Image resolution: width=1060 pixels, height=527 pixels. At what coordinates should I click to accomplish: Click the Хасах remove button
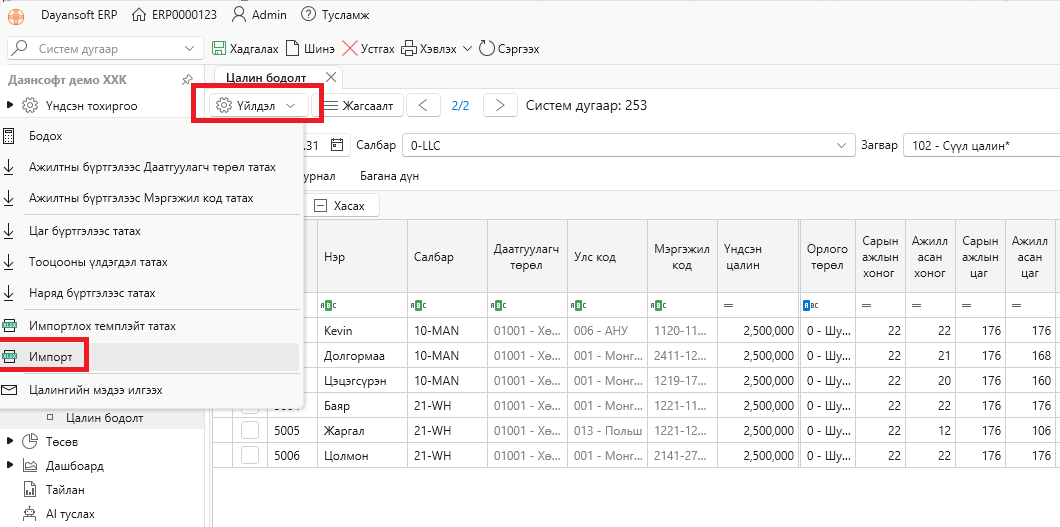[341, 206]
